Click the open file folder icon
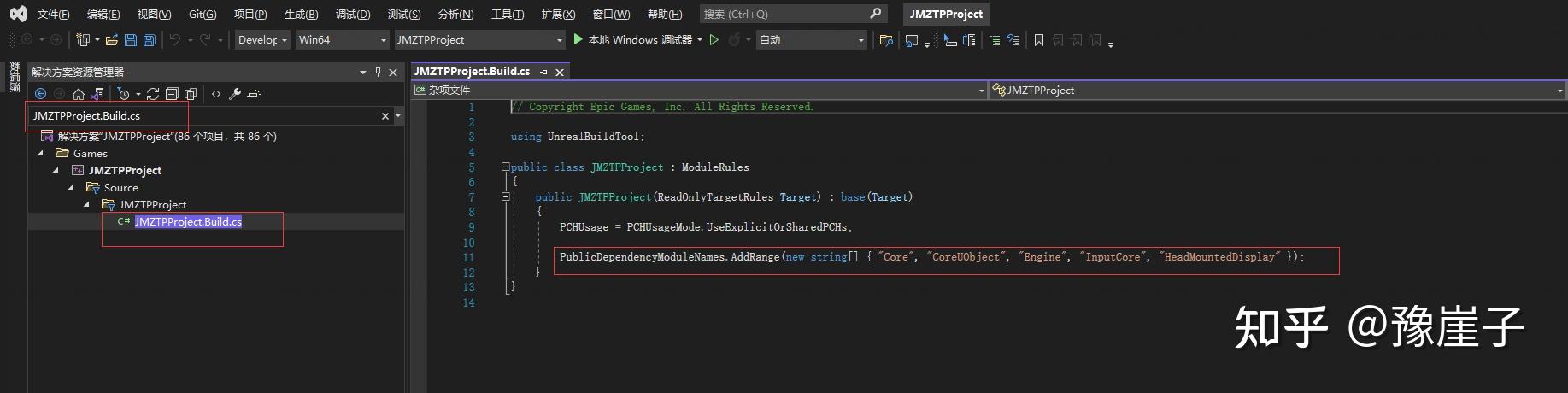Image resolution: width=1568 pixels, height=393 pixels. pos(112,39)
